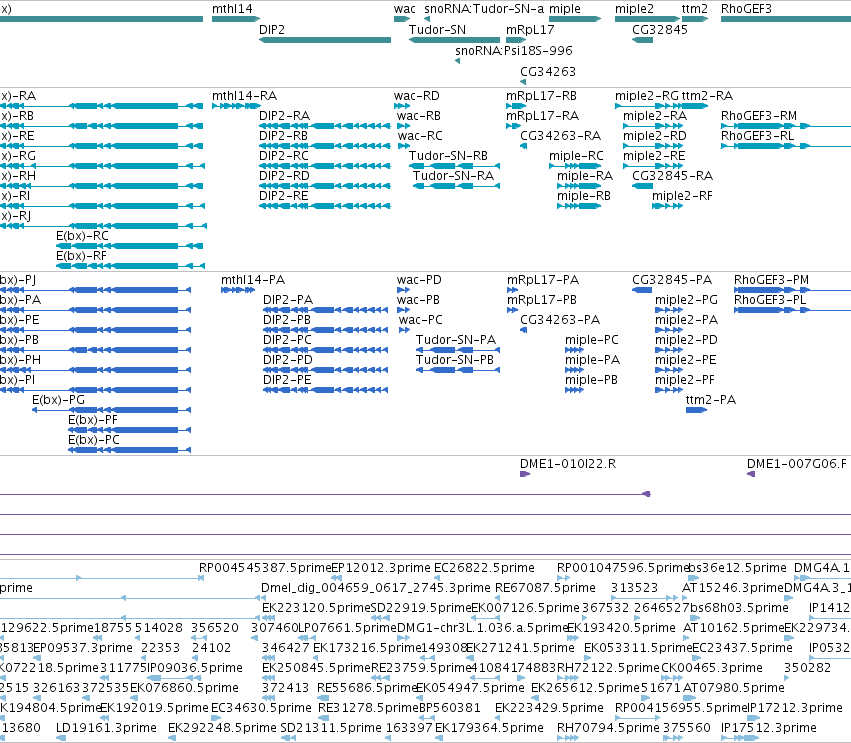Select the ttm2-PA protein label

pos(710,400)
